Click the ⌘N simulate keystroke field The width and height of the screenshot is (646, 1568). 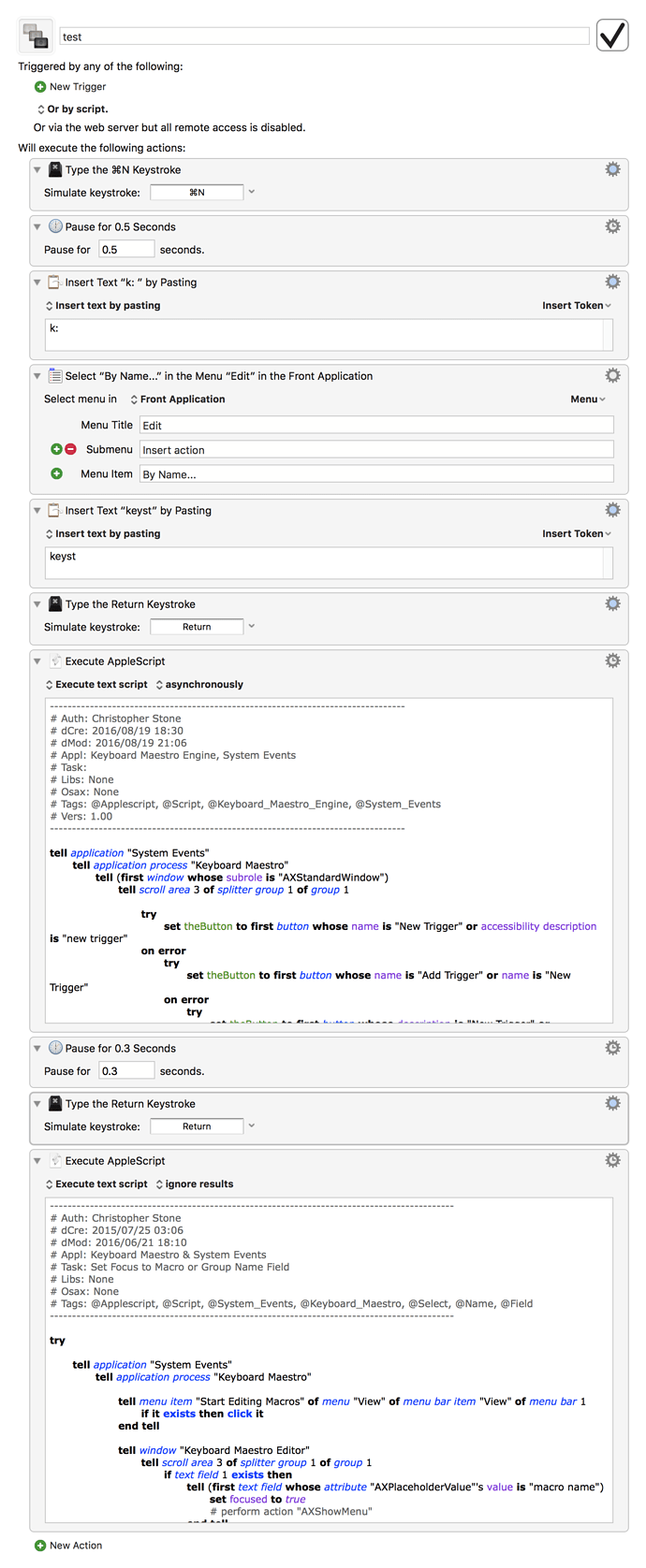click(x=197, y=193)
